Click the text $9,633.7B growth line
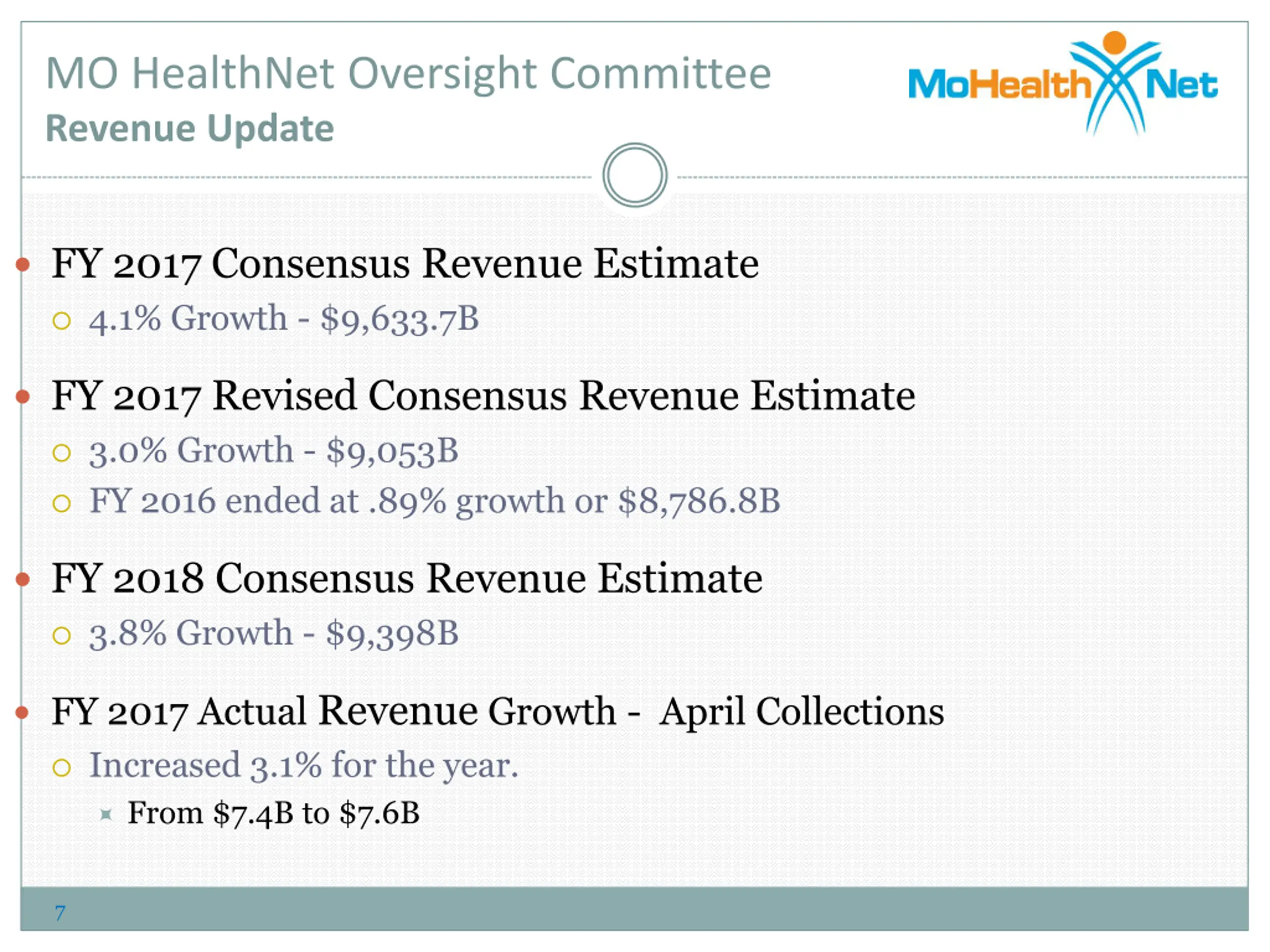The width and height of the screenshot is (1270, 952). [284, 319]
